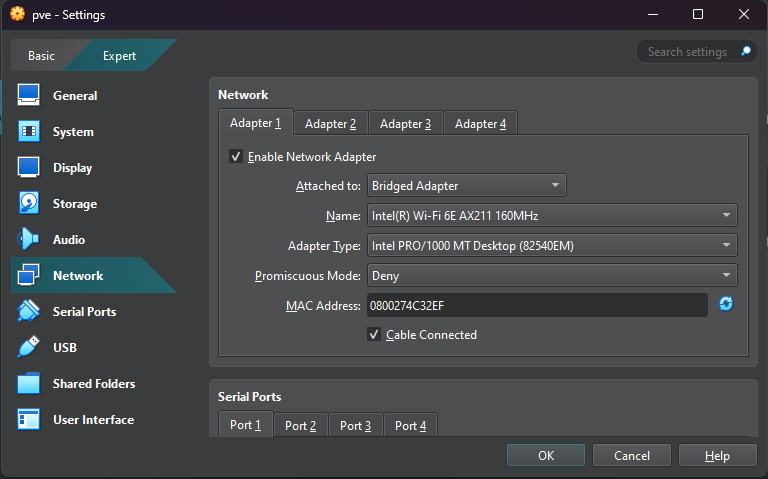The image size is (768, 479).
Task: Expand the Adapter Type dropdown
Action: (x=551, y=246)
